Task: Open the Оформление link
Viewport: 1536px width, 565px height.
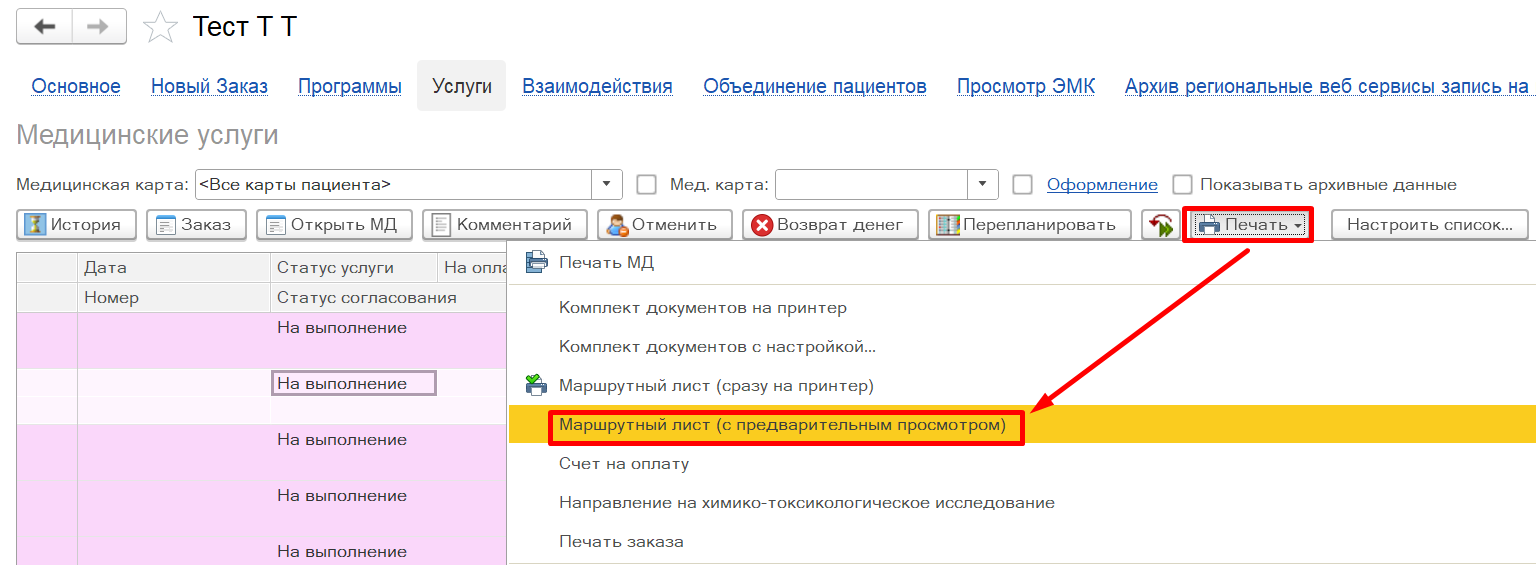Action: (x=1101, y=184)
